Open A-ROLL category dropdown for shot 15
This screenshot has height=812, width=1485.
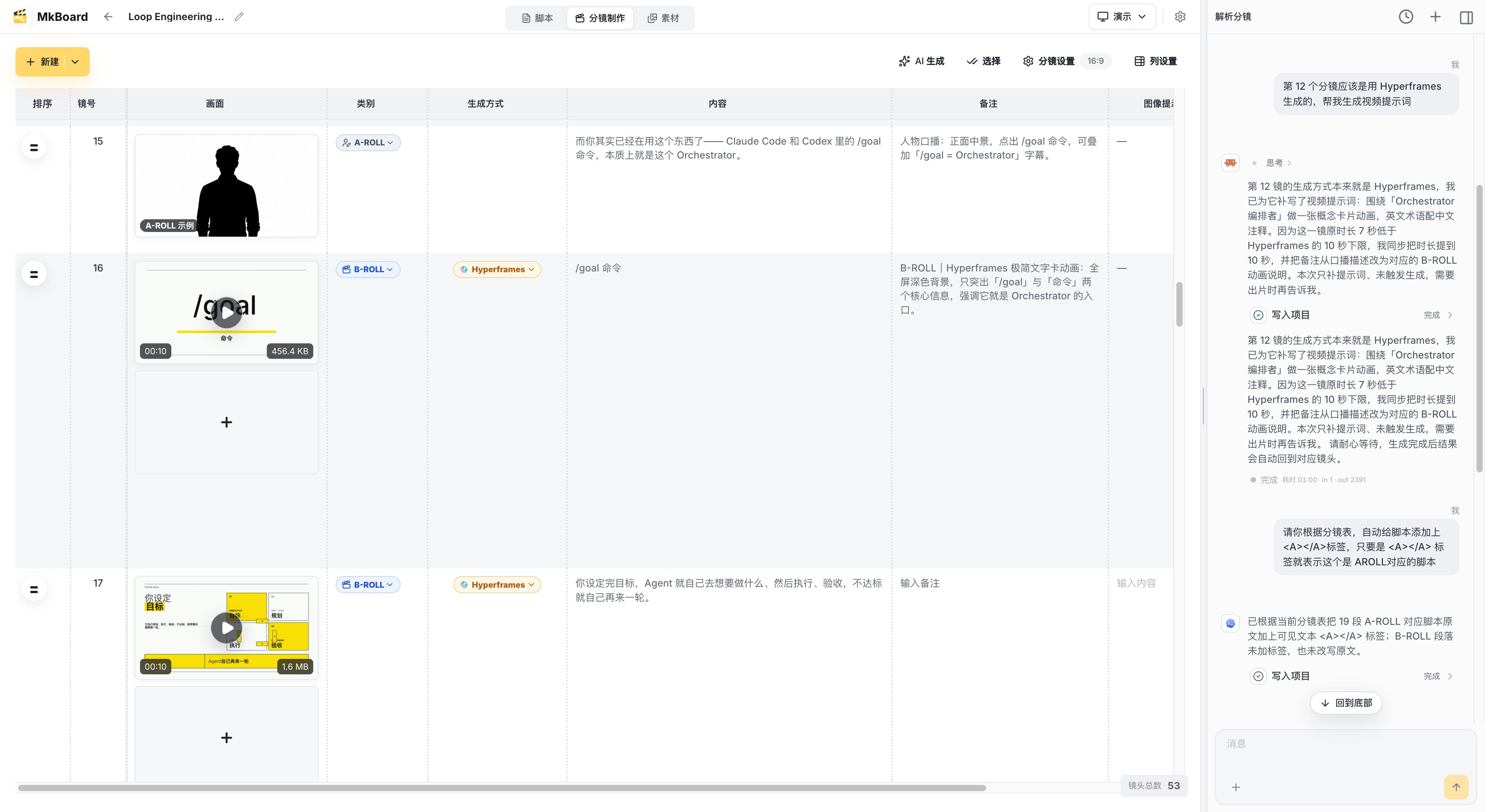(369, 142)
